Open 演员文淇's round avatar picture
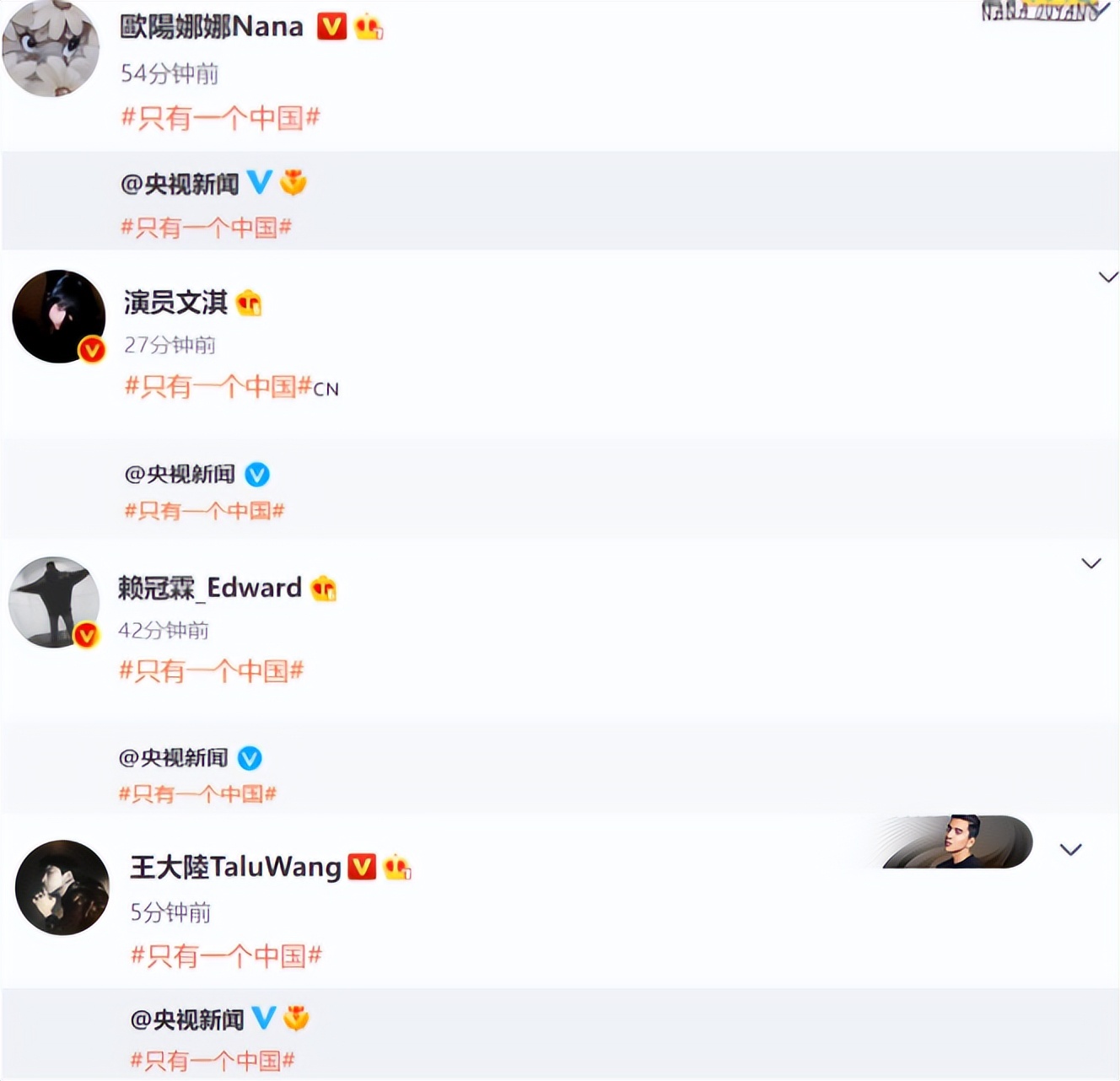Screen dimensions: 1120x1081 [59, 316]
